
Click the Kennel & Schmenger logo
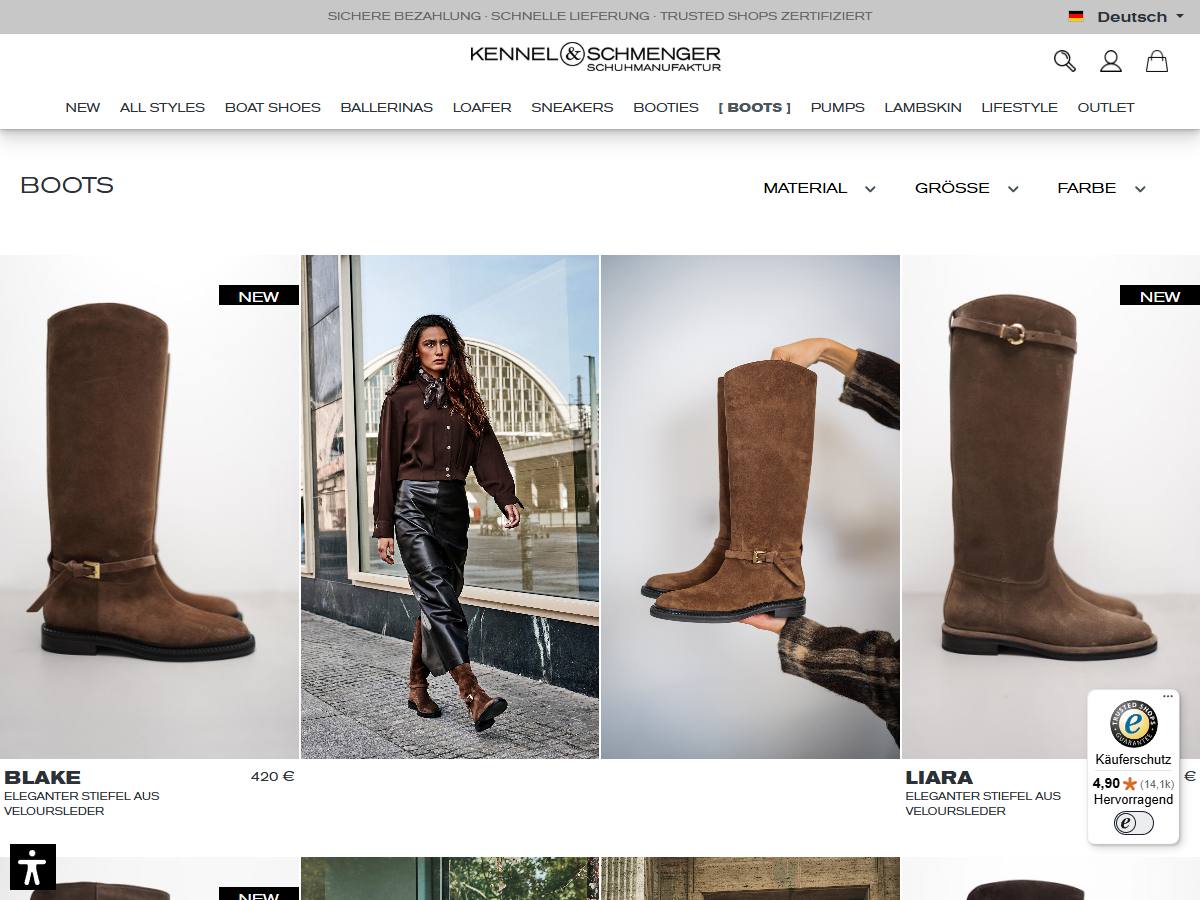point(596,57)
